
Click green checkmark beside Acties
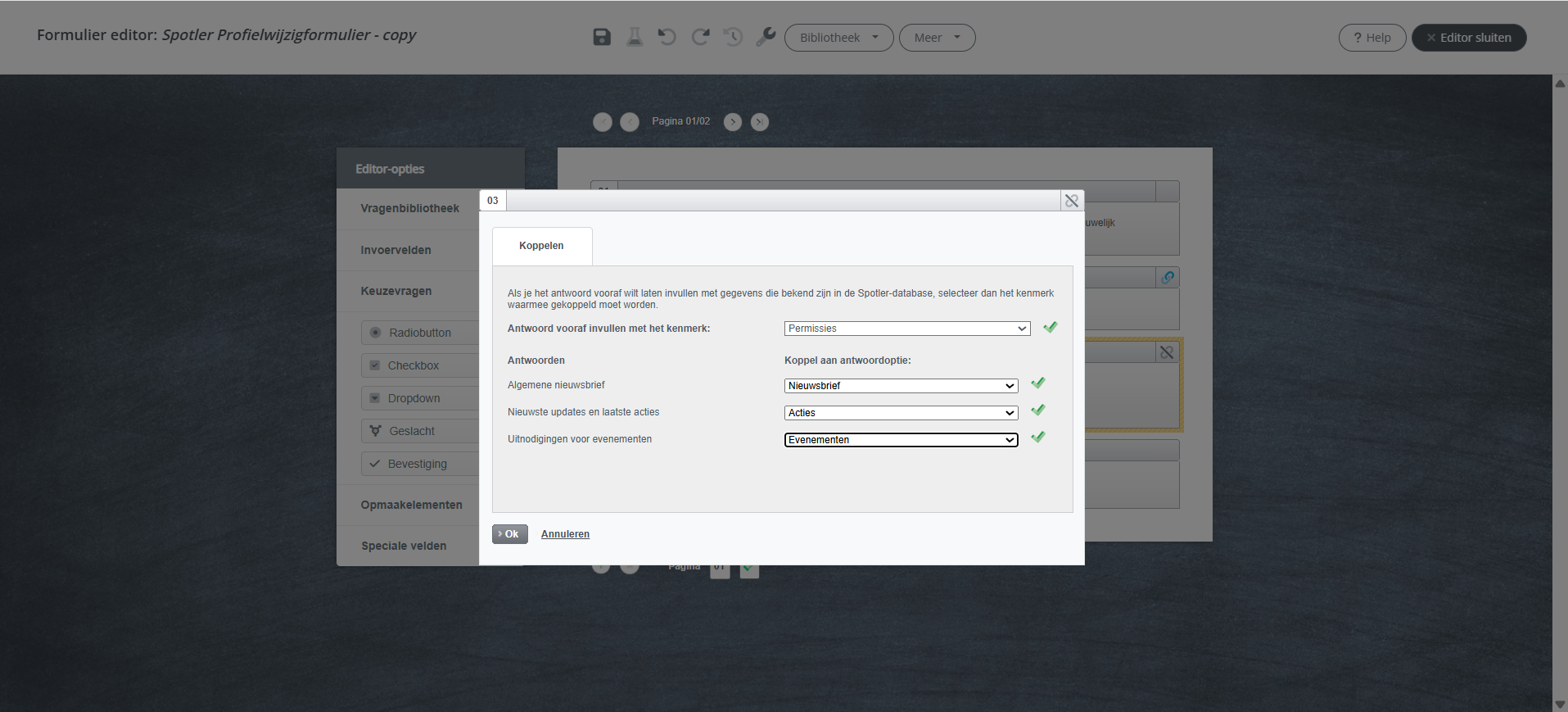1037,410
